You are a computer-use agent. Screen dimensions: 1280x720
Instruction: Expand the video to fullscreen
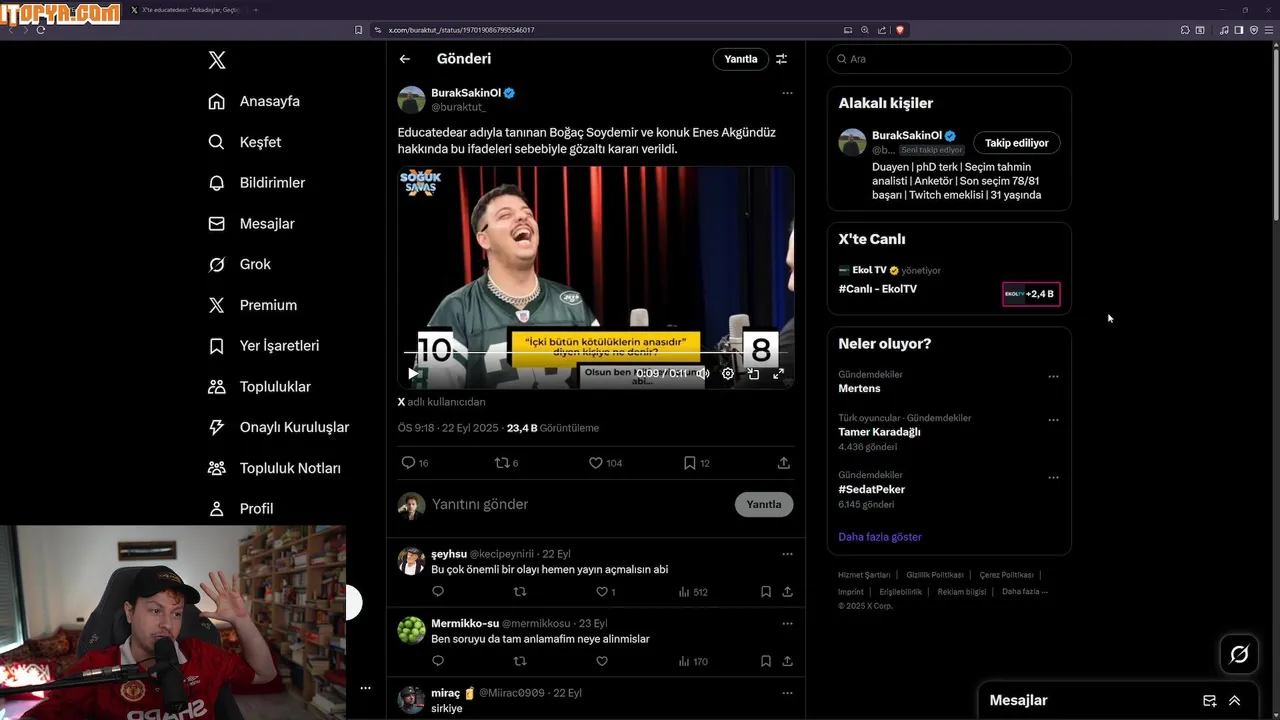(778, 373)
